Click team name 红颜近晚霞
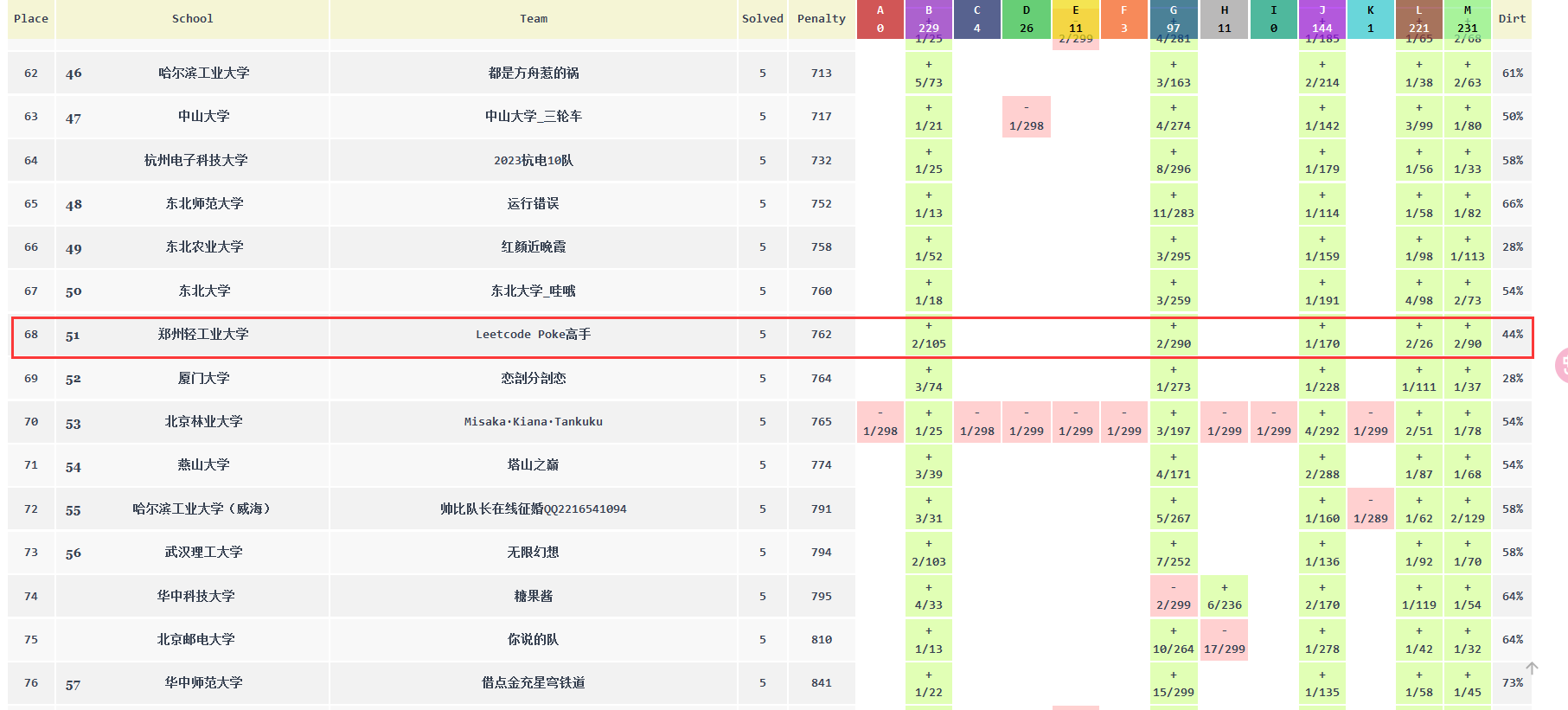This screenshot has width=1568, height=710. (x=534, y=247)
